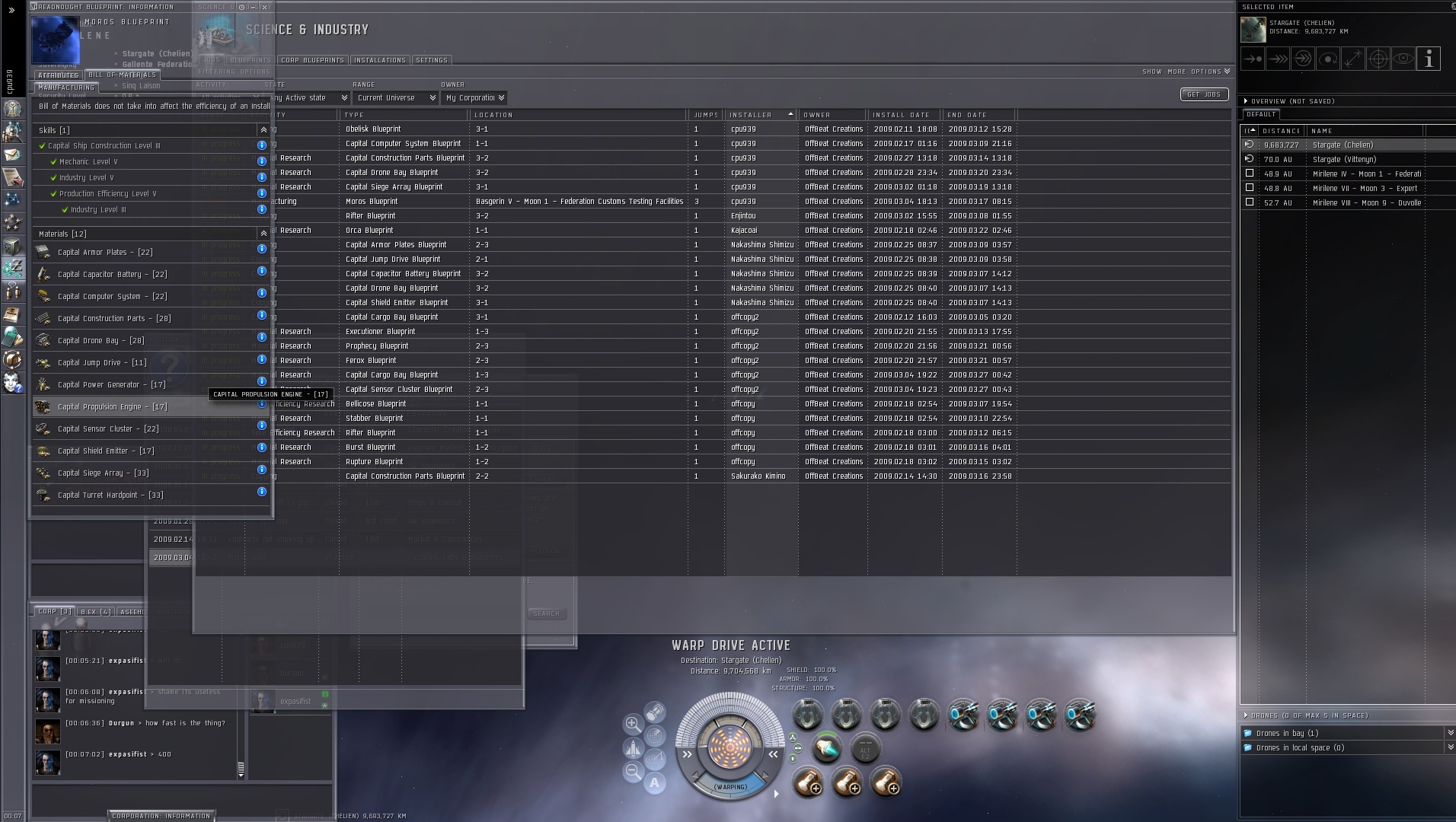
Task: Open People & Places in the sidebar
Action: [13, 132]
